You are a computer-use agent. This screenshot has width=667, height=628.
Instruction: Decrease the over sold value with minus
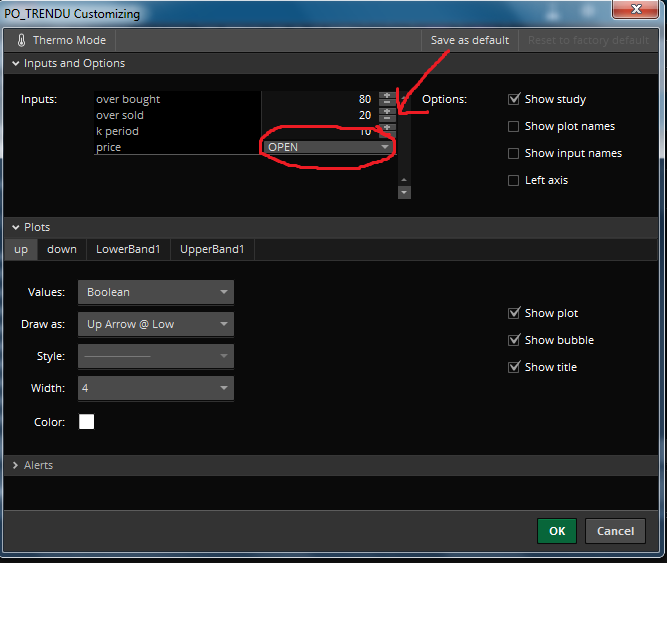pyautogui.click(x=387, y=119)
